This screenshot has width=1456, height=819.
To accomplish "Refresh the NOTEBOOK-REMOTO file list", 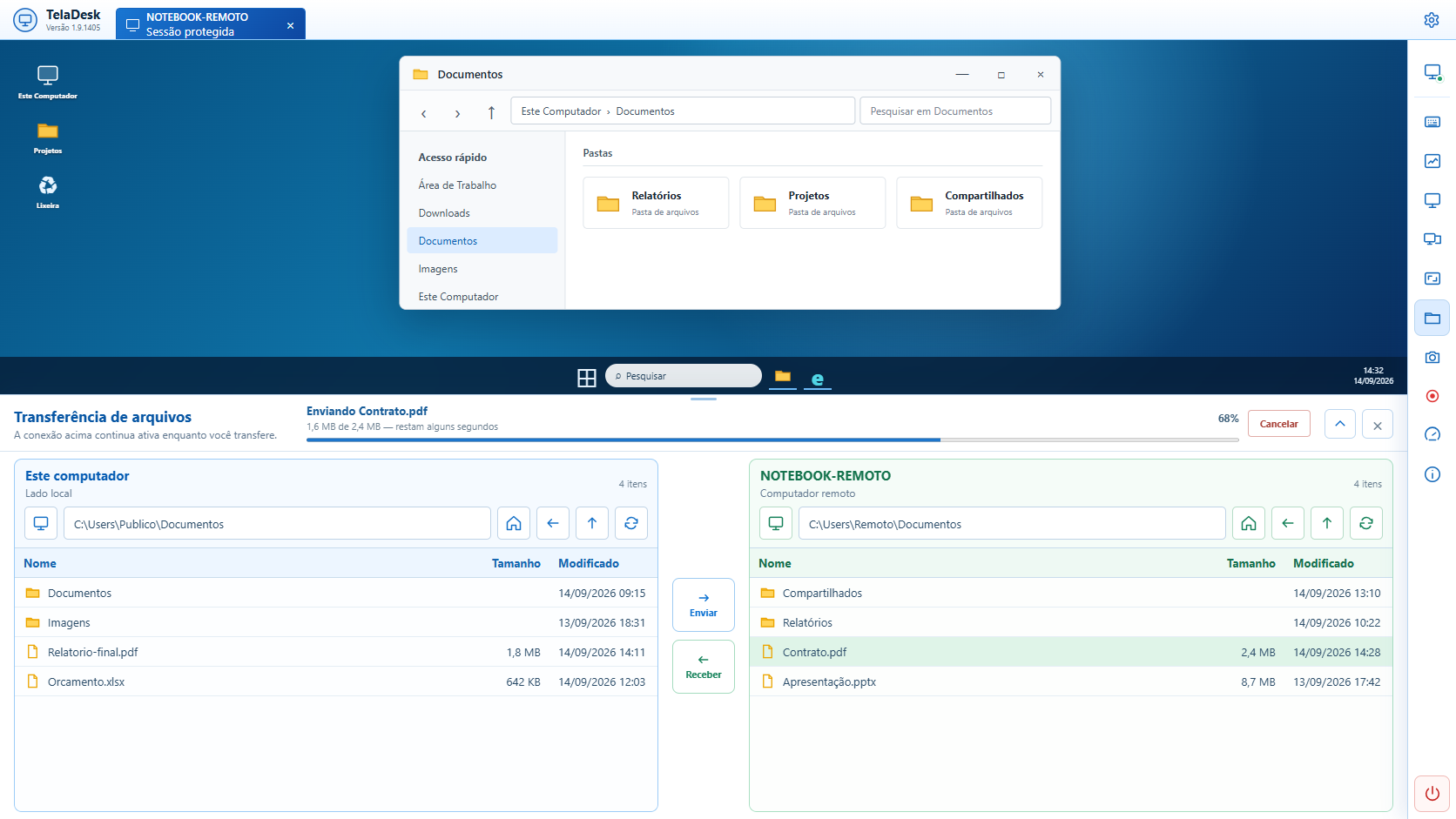I will [x=1365, y=523].
